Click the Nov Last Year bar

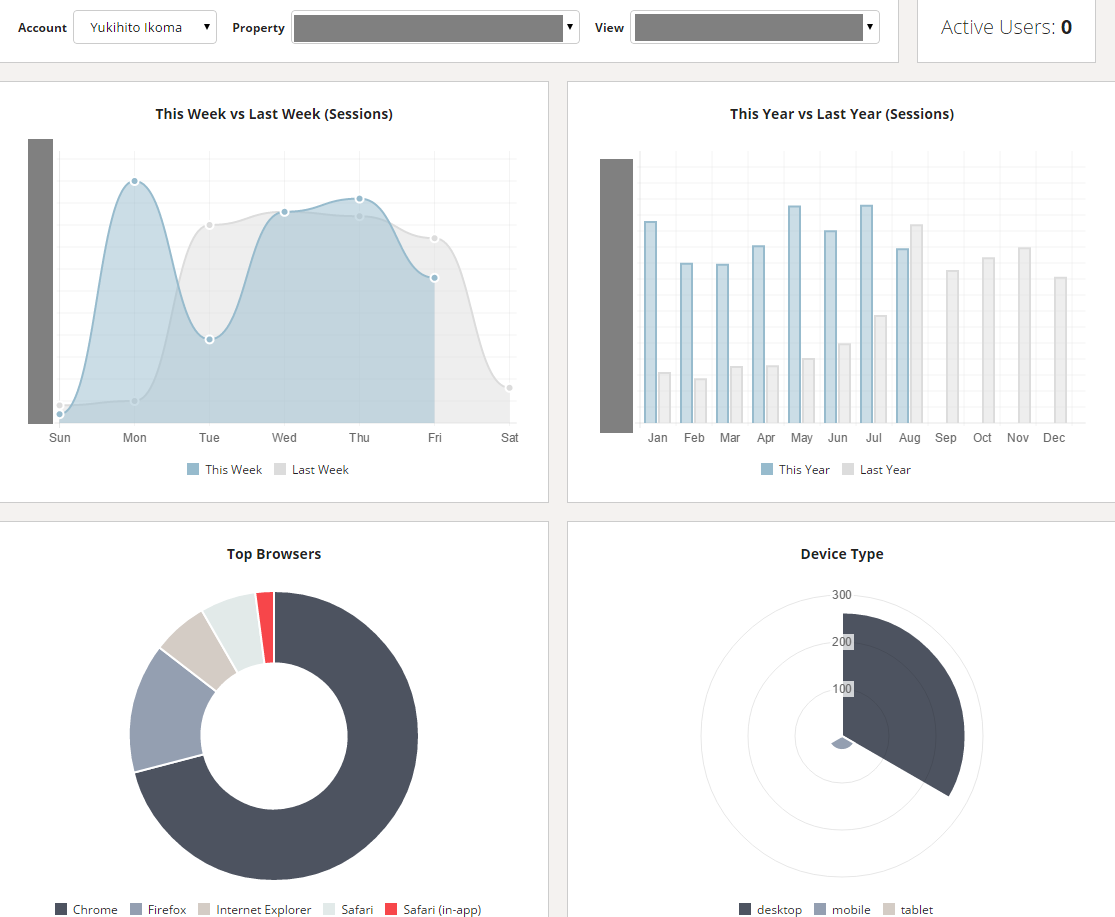[1024, 336]
